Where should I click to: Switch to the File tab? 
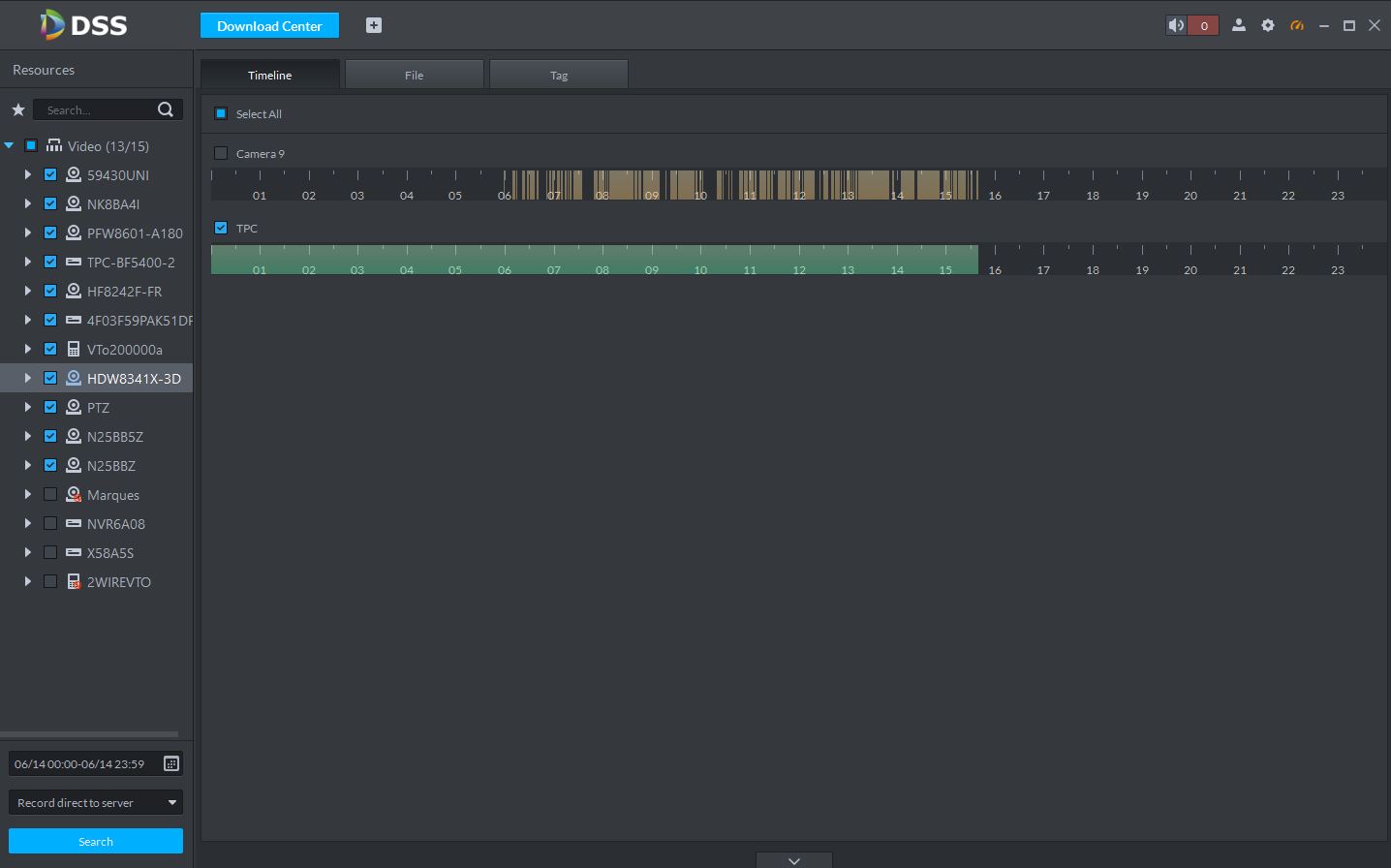click(415, 75)
